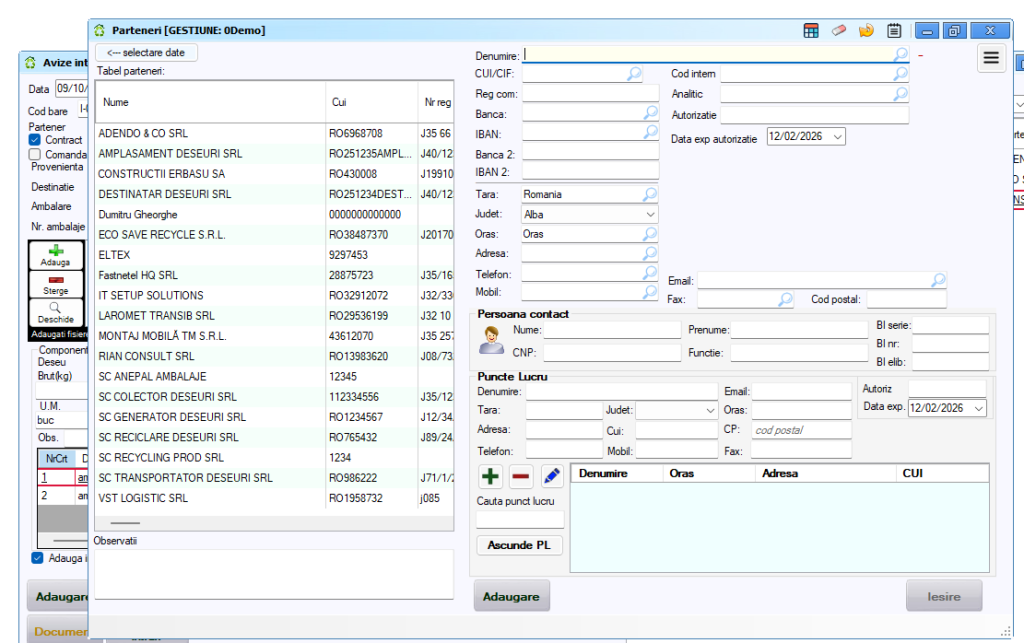Click the Observatii text area
1024x643 pixels.
point(274,574)
